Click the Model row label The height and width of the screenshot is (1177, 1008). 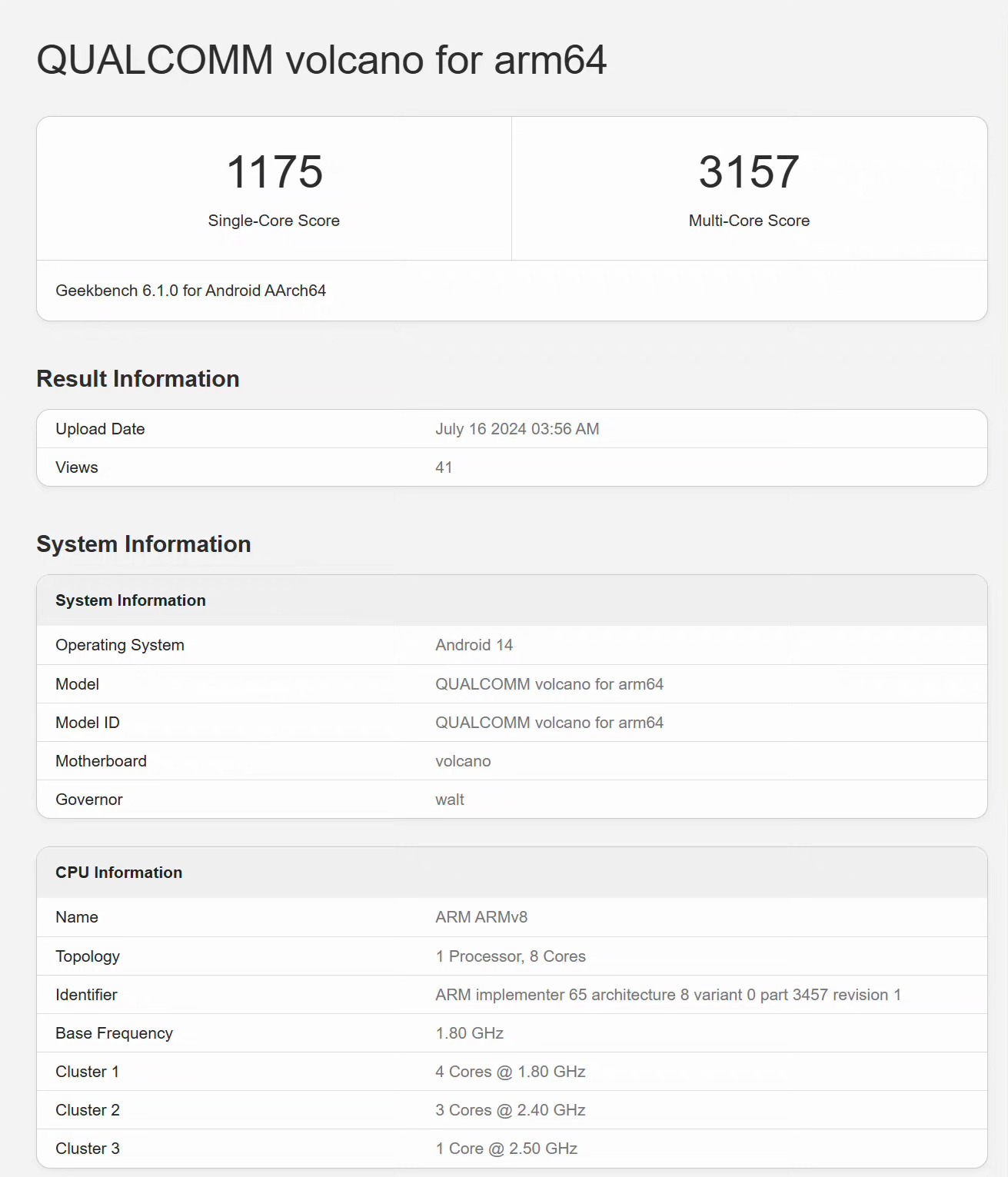point(77,684)
